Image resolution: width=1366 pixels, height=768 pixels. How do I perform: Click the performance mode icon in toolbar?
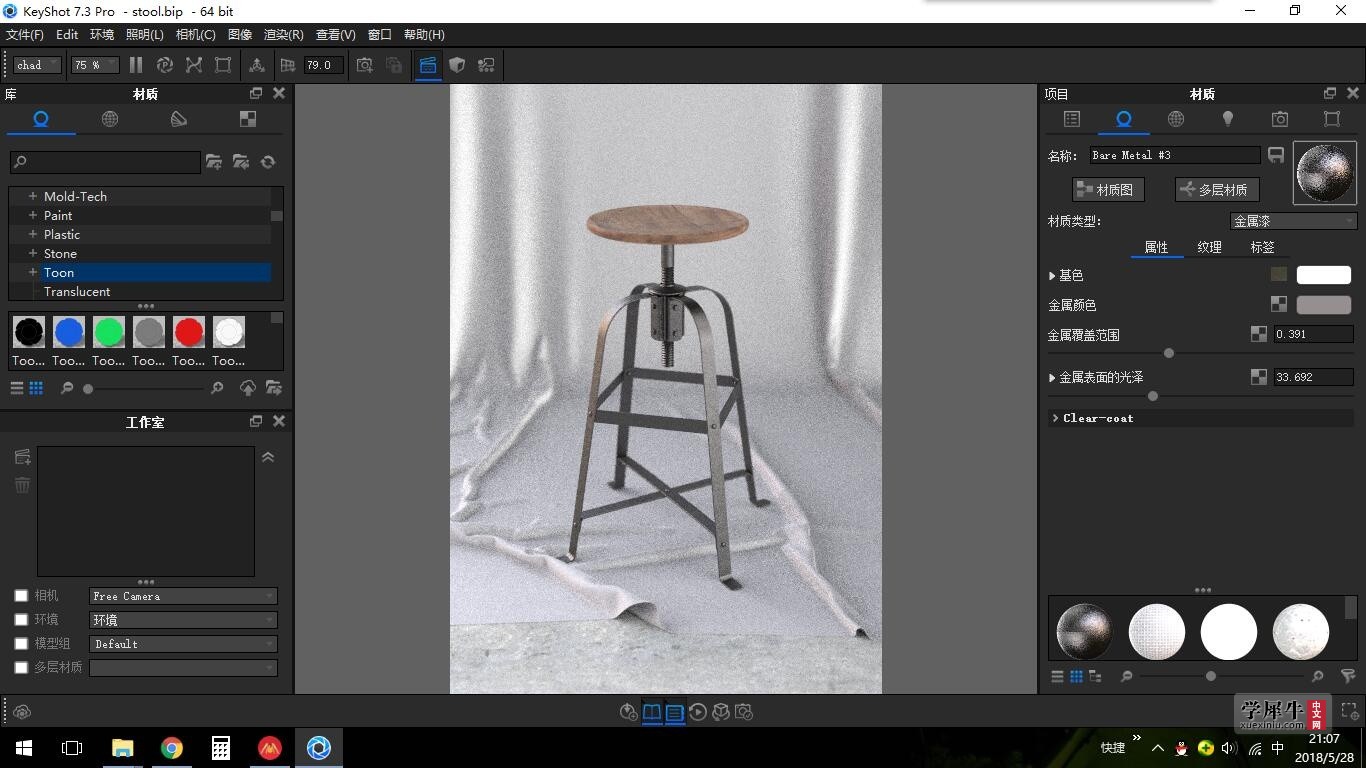[x=165, y=65]
